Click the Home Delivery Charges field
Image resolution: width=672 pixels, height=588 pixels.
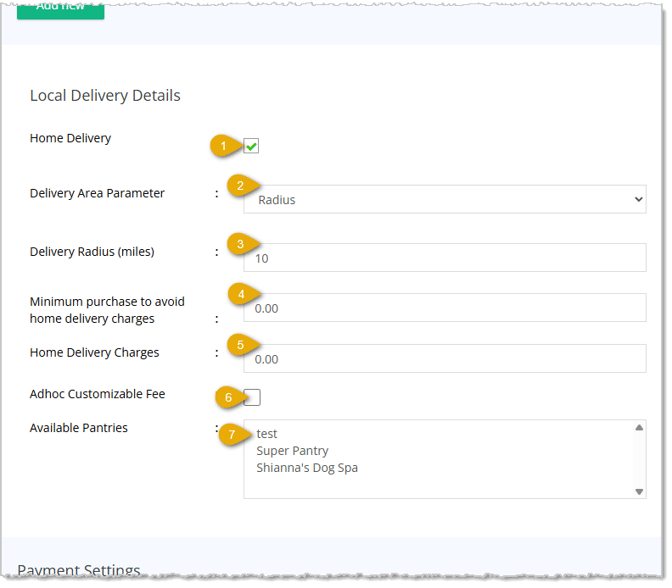coord(445,359)
